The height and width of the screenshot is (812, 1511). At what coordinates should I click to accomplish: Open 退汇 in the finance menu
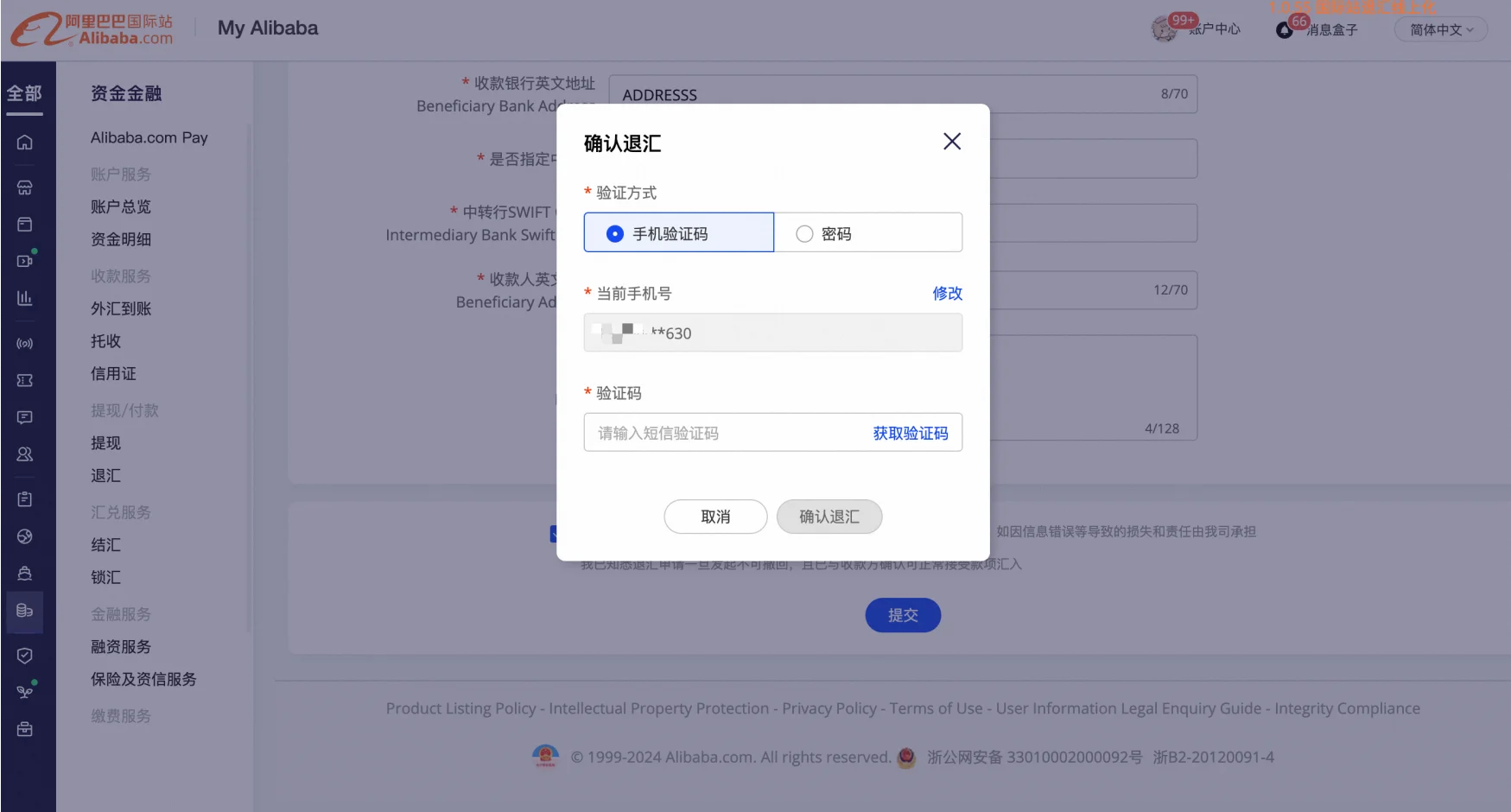106,476
